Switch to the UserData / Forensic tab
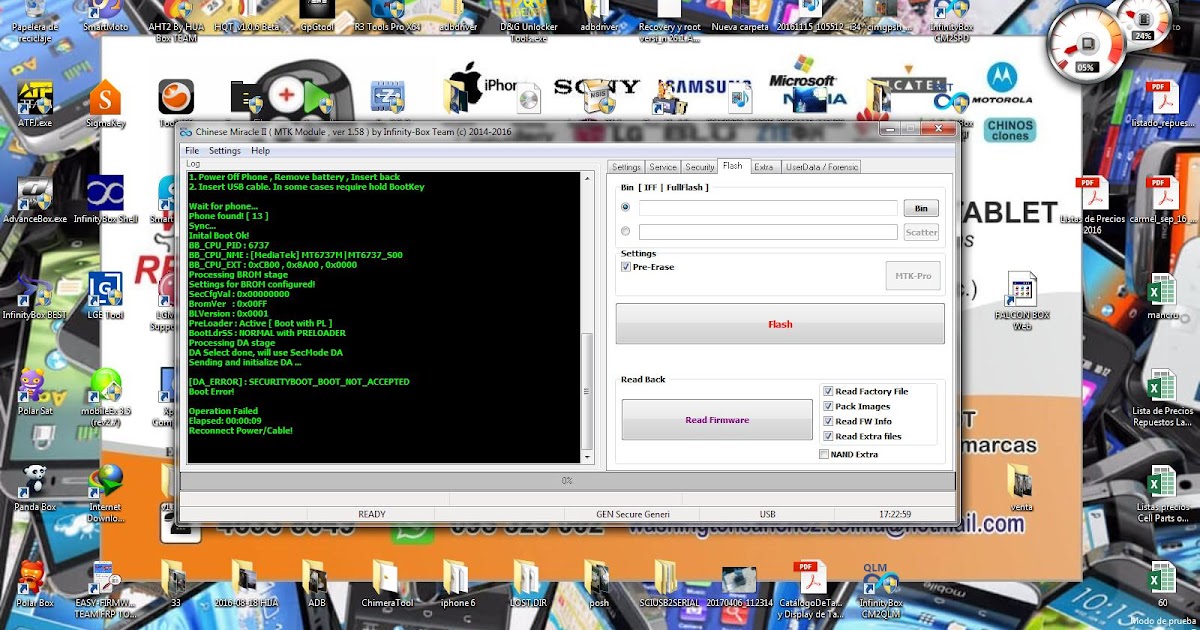The width and height of the screenshot is (1200, 630). coord(822,167)
